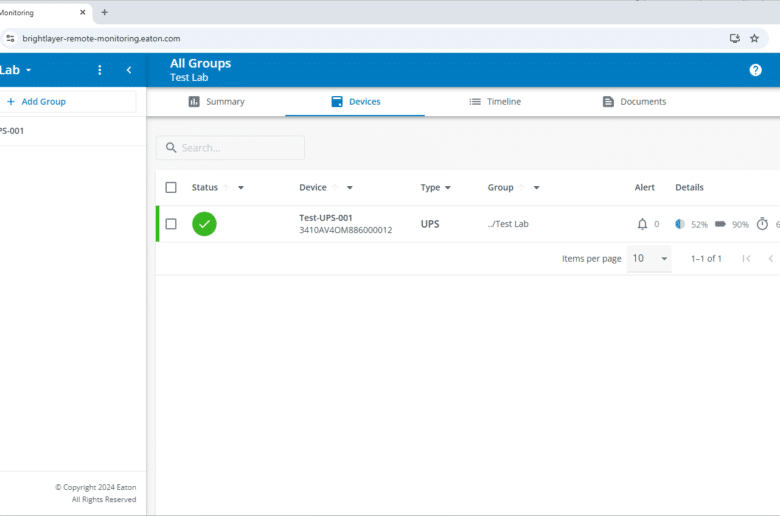Open the Device column filter dropdown
The width and height of the screenshot is (780, 516).
pyautogui.click(x=350, y=188)
